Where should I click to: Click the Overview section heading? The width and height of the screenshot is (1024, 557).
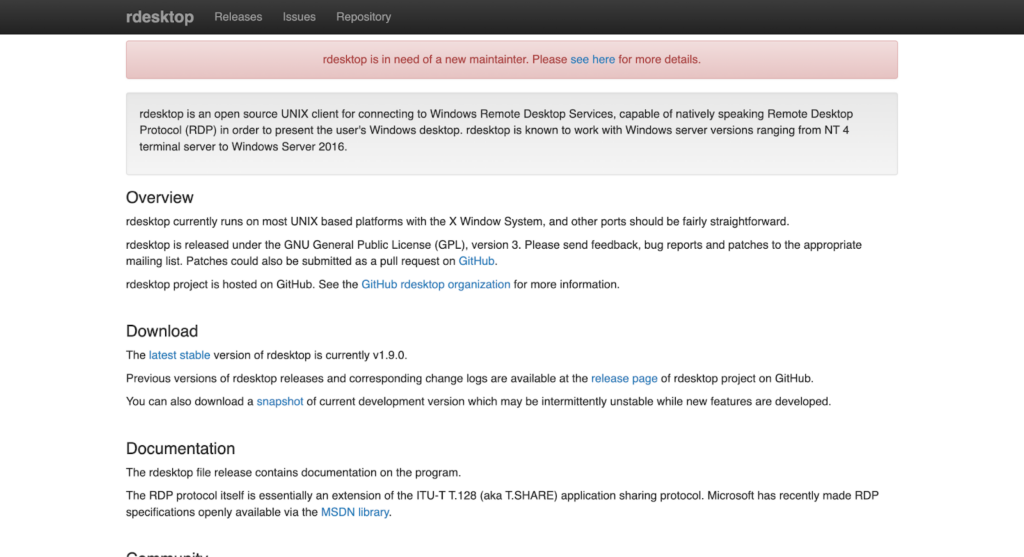click(160, 198)
